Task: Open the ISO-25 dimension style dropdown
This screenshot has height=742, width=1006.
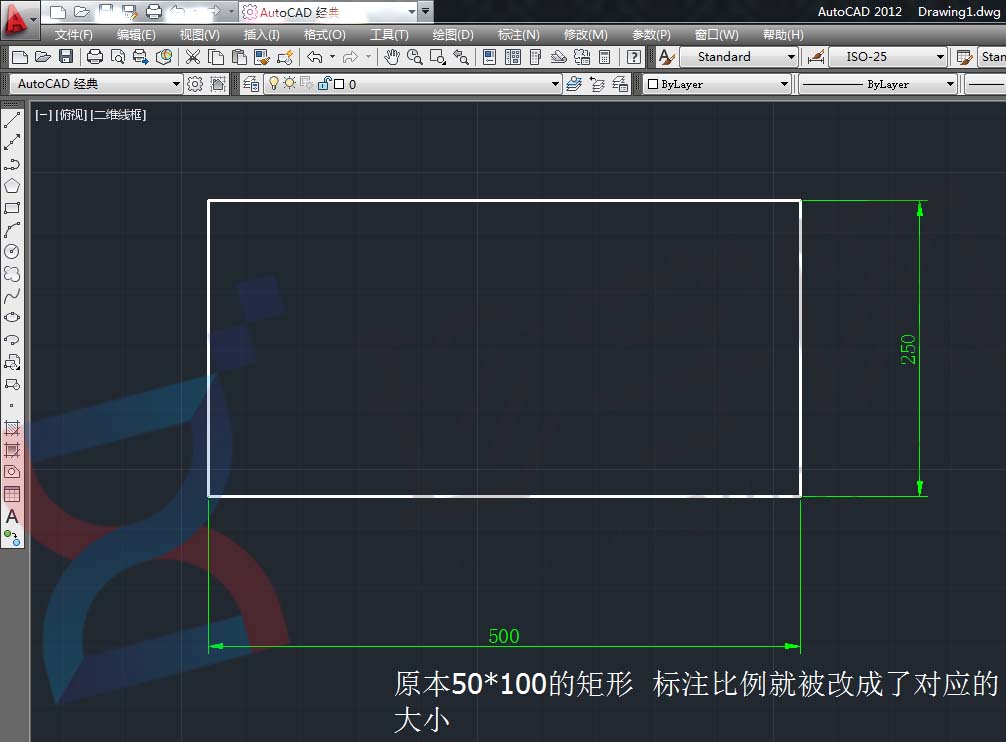Action: tap(941, 57)
